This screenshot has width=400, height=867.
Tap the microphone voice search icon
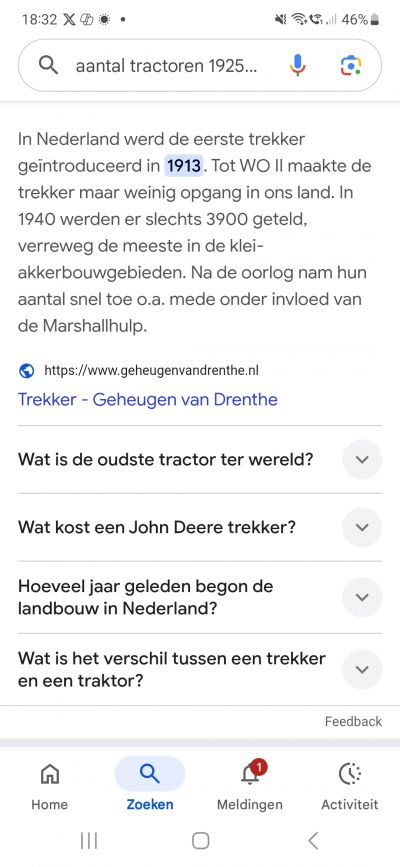(297, 66)
